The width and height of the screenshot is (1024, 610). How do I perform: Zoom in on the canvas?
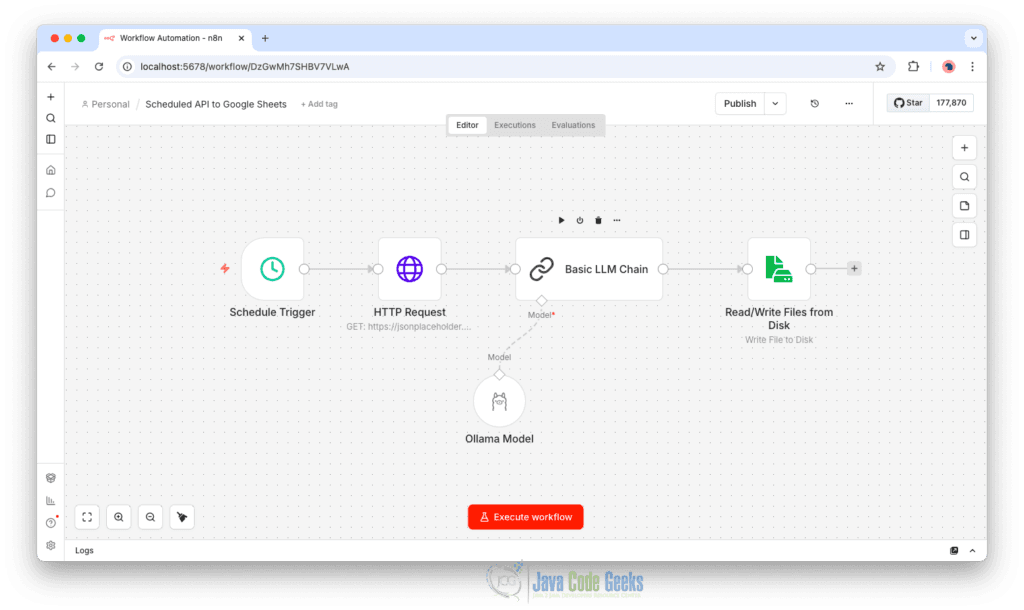(x=119, y=517)
